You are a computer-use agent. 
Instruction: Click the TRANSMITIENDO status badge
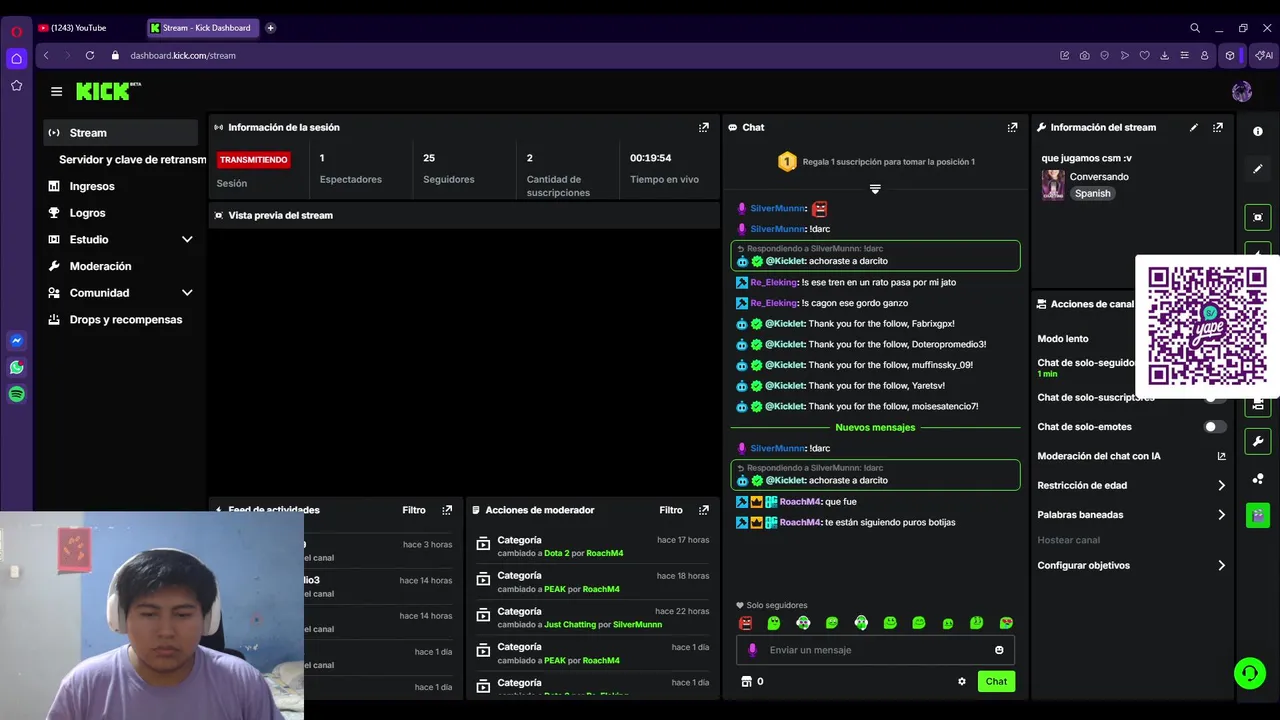point(254,160)
